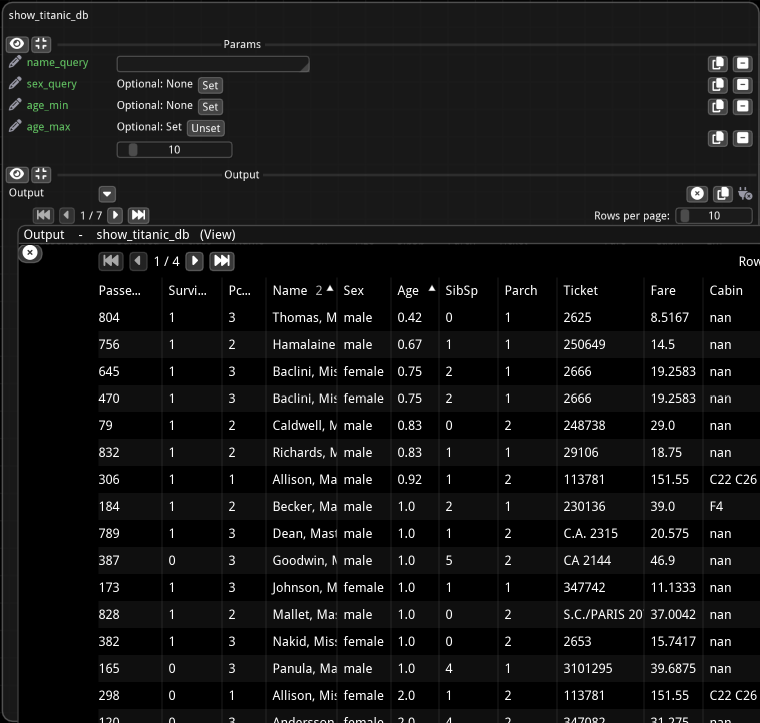Screen dimensions: 760x723
Task: Click the plug icon in Output section
Action: click(744, 194)
